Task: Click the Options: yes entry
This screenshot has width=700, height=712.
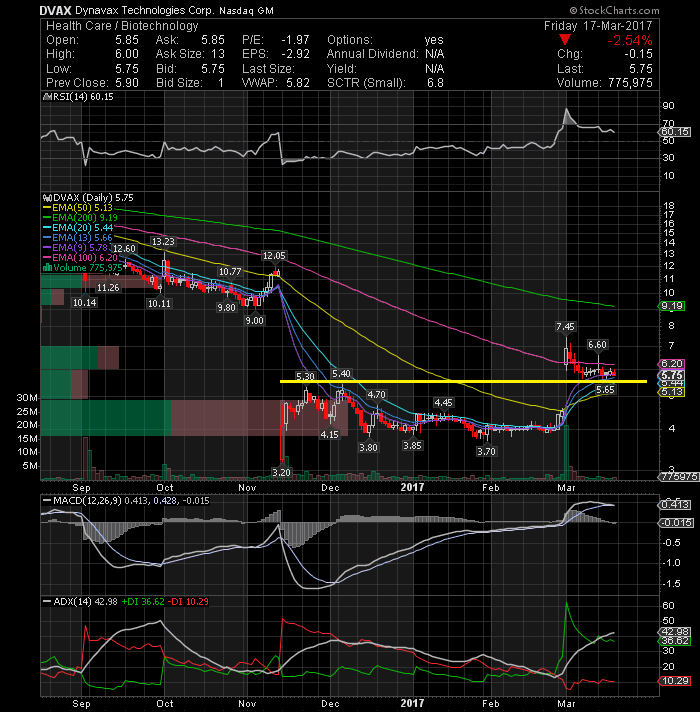Action: coord(385,40)
